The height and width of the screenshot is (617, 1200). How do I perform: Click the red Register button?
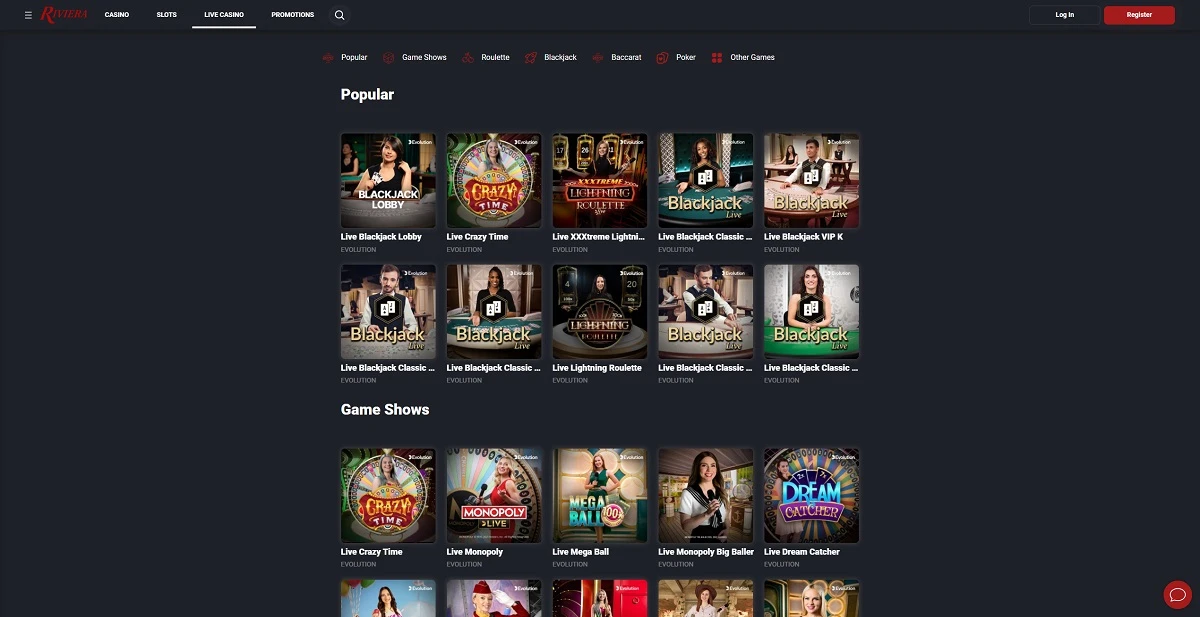click(1139, 15)
